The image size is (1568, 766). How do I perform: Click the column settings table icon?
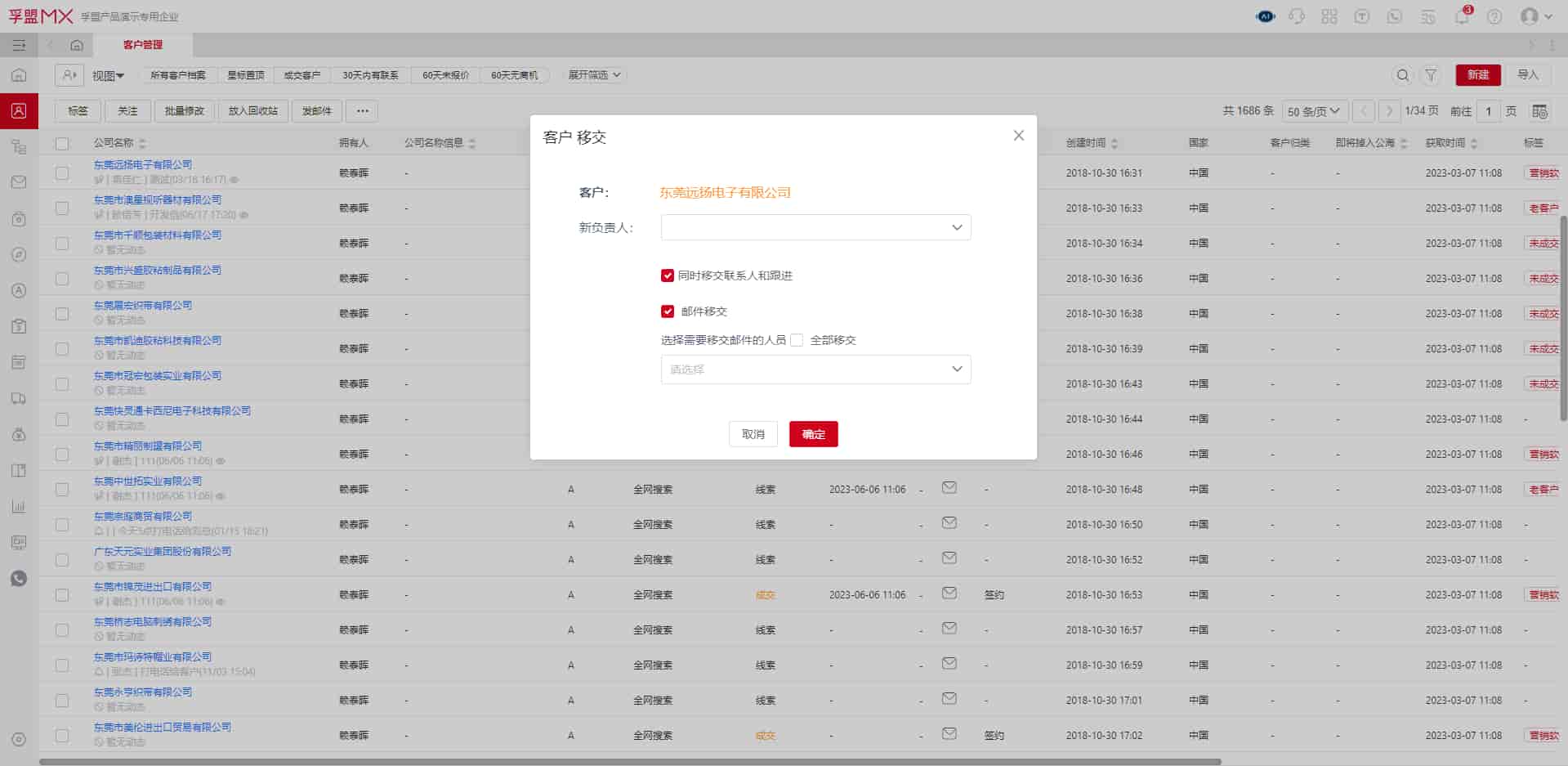pyautogui.click(x=1539, y=111)
